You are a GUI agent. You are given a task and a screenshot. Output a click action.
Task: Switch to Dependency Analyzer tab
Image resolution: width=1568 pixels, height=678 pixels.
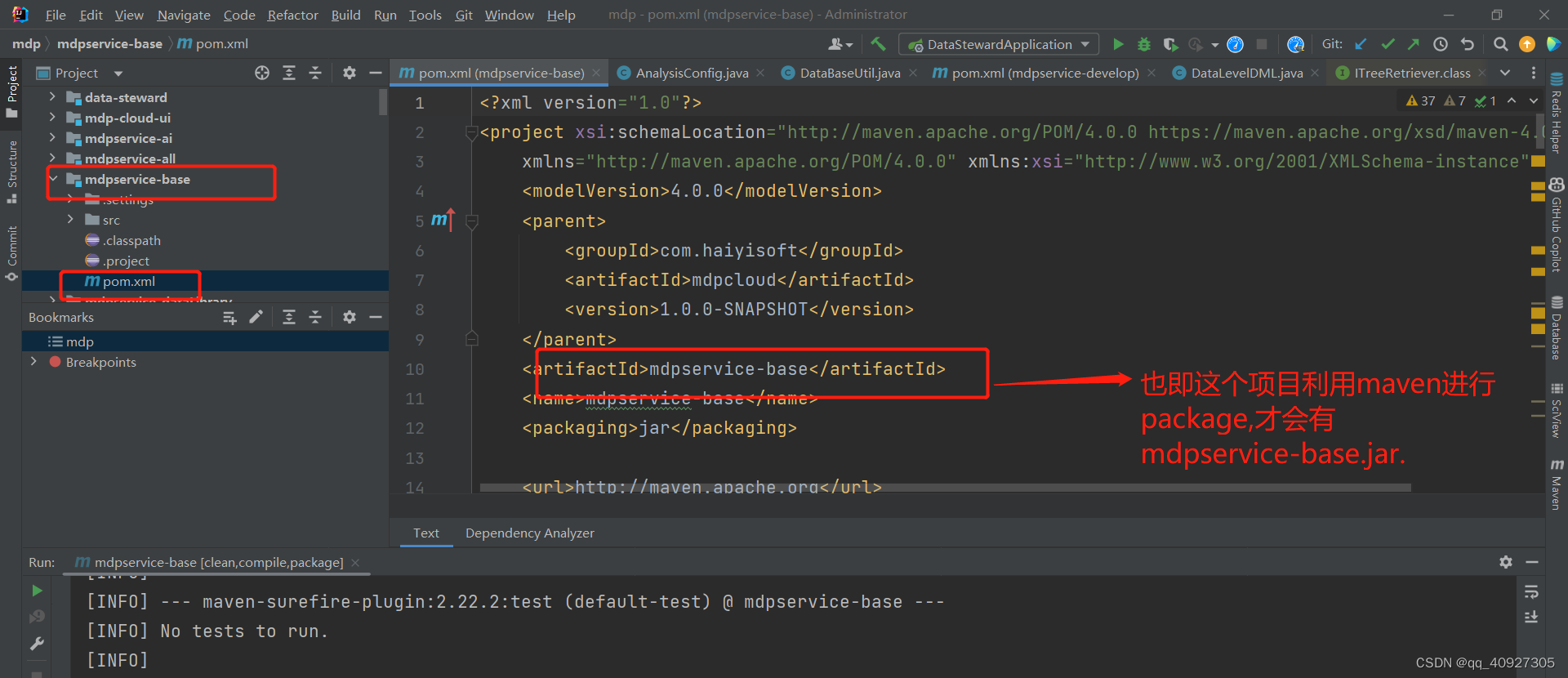530,533
